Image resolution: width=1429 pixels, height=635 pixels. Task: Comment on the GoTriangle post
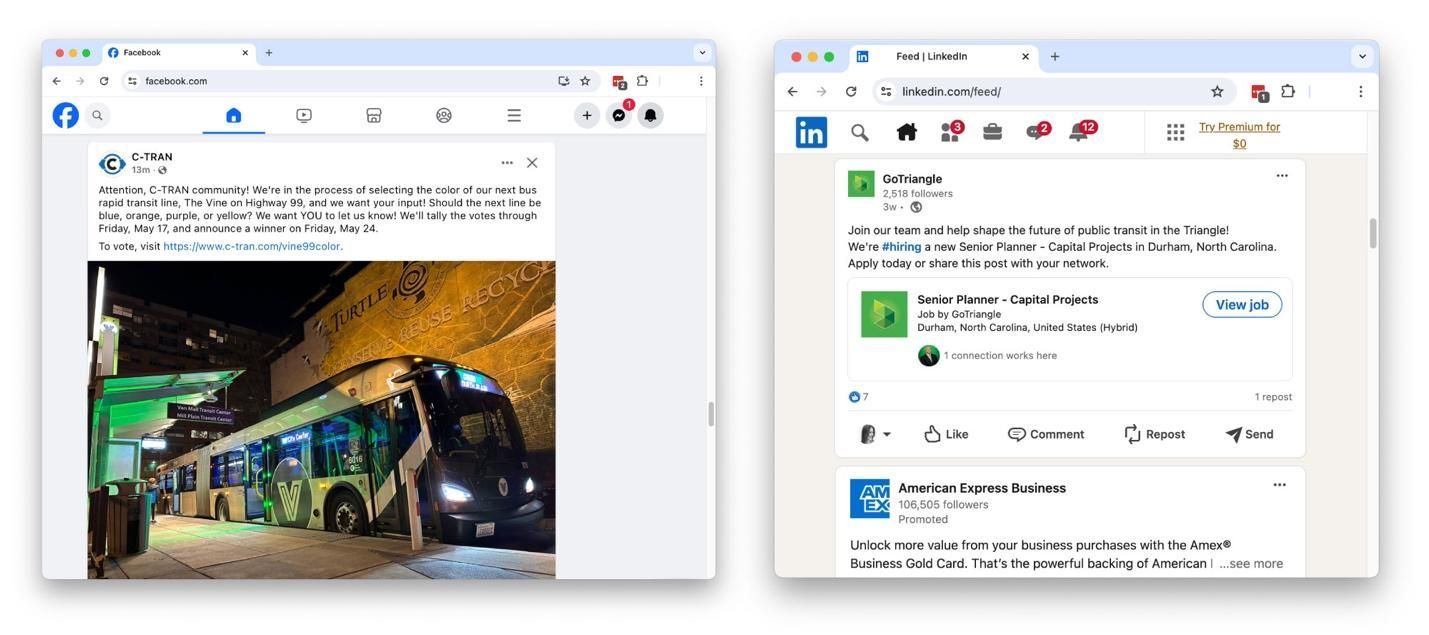(x=1046, y=434)
